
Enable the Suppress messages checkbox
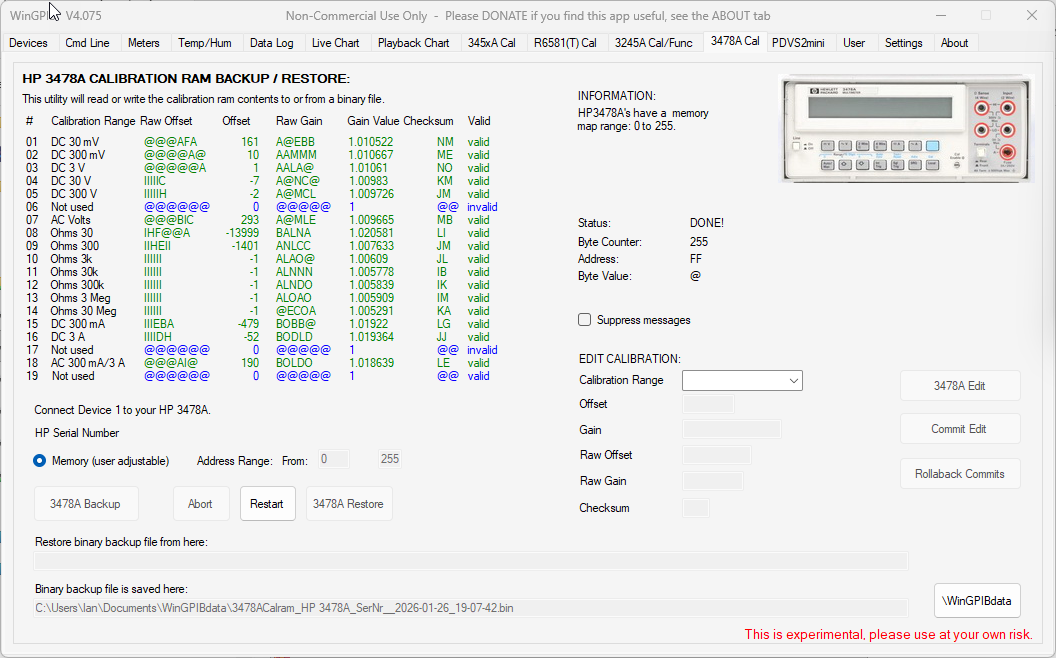pyautogui.click(x=585, y=320)
